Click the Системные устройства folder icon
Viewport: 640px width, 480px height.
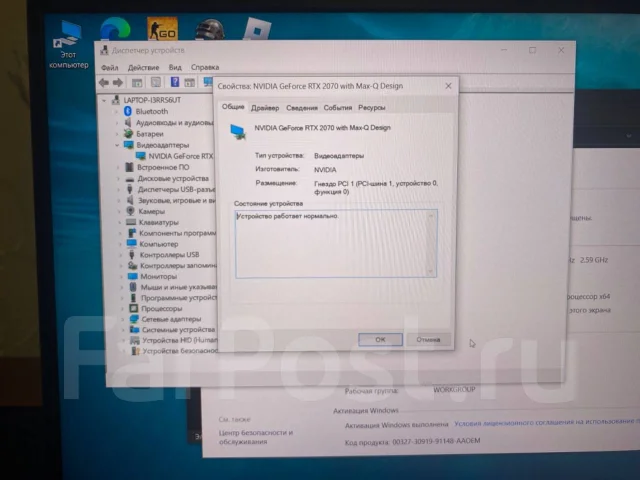coord(134,329)
